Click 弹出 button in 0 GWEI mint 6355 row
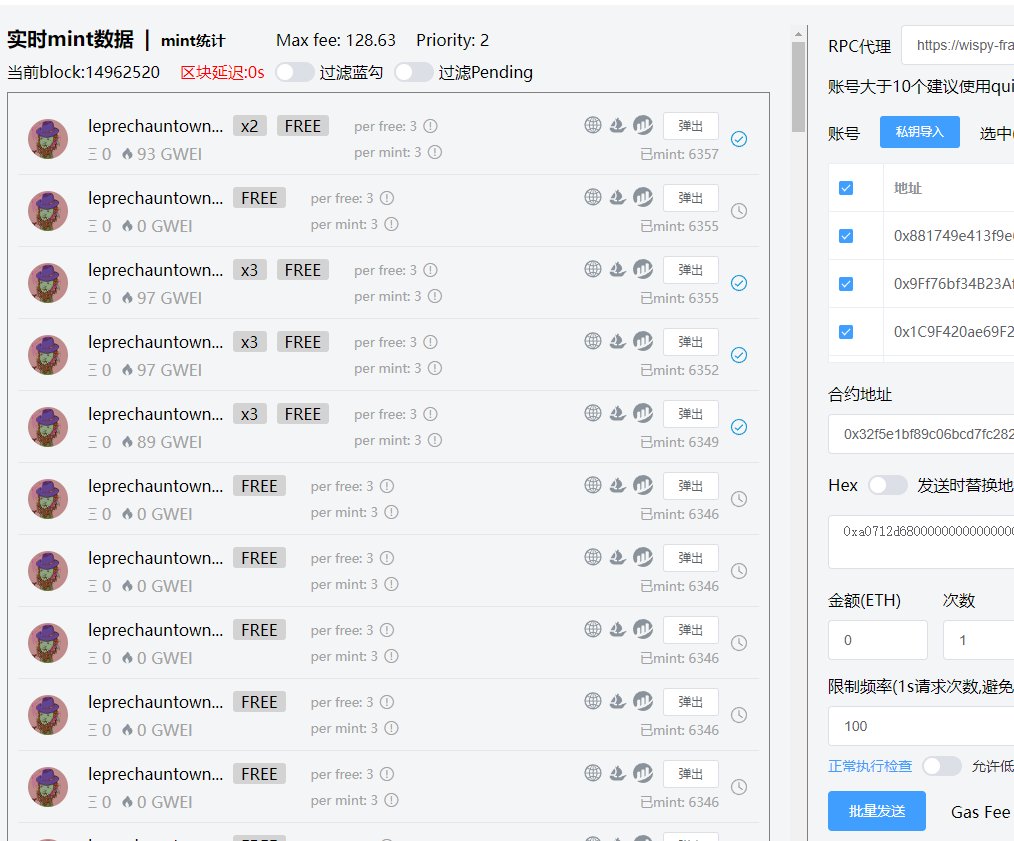 [x=691, y=197]
